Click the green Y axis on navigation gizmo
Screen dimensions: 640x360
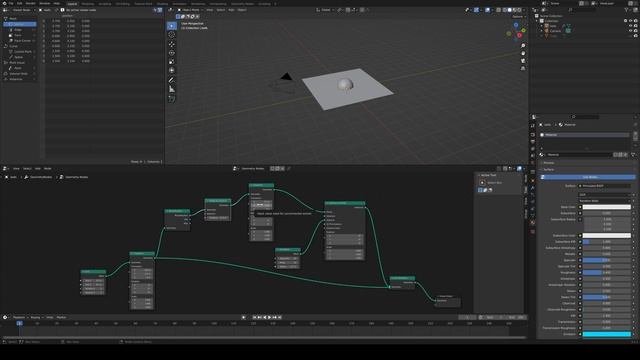[523, 30]
